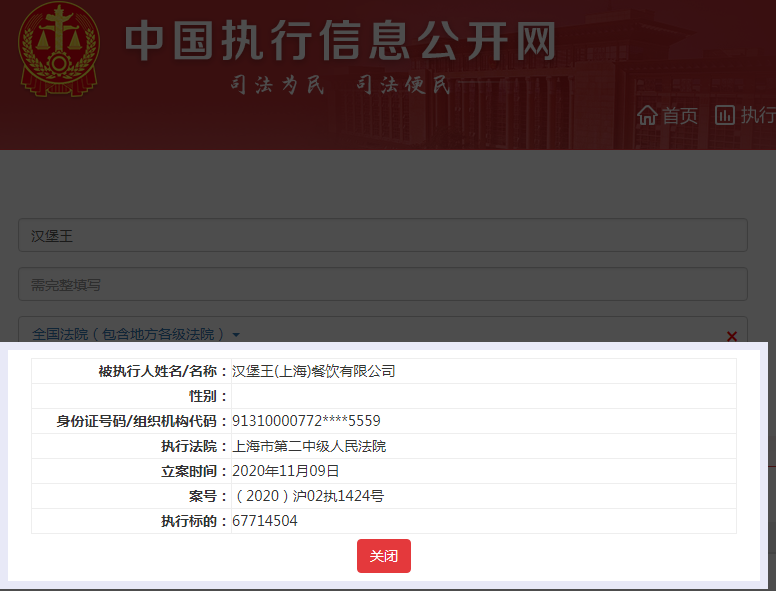Click the 司法为民 司法便民 slogan

click(340, 85)
